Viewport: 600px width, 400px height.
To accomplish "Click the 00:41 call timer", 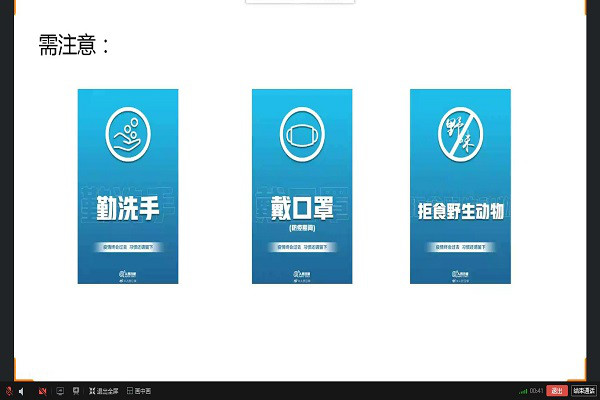I will [x=536, y=390].
